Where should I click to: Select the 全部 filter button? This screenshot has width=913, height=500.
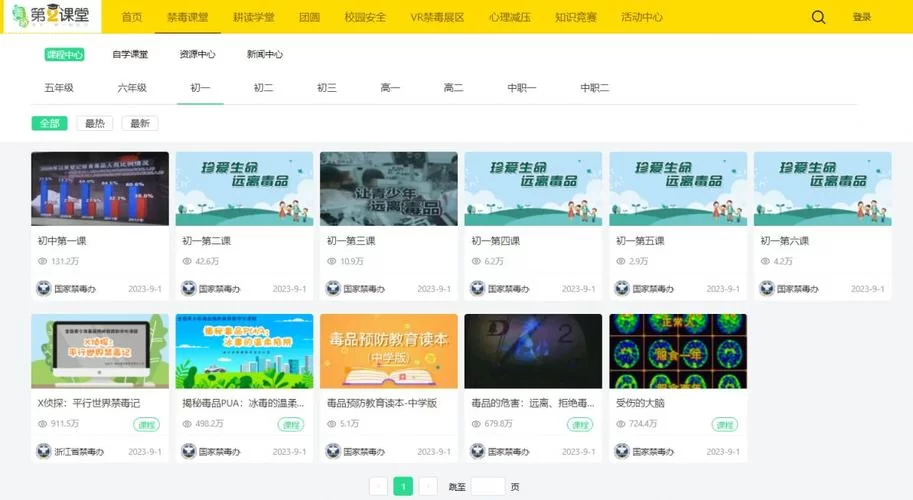pyautogui.click(x=49, y=123)
